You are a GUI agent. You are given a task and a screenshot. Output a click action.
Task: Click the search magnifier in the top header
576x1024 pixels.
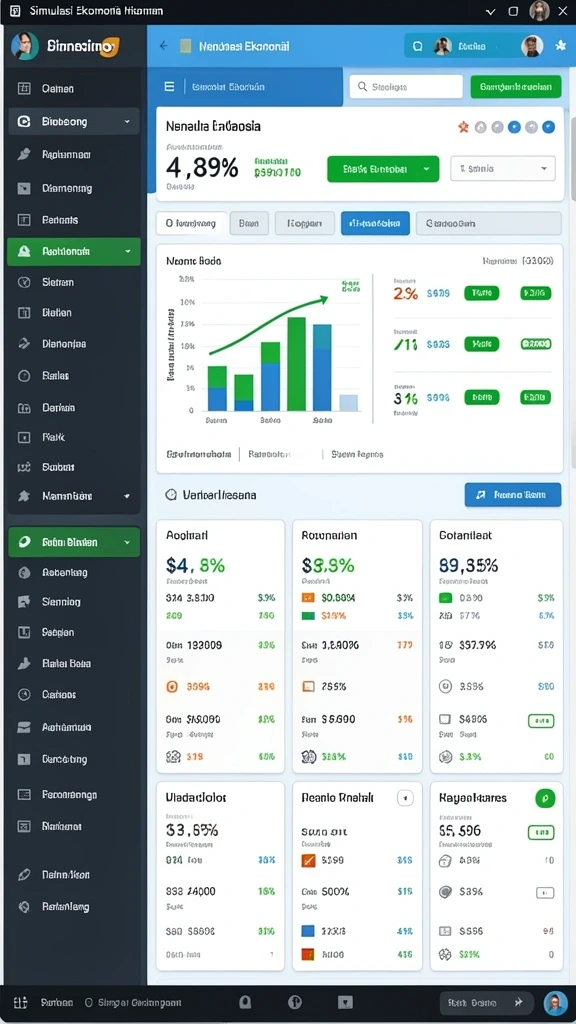(x=418, y=46)
